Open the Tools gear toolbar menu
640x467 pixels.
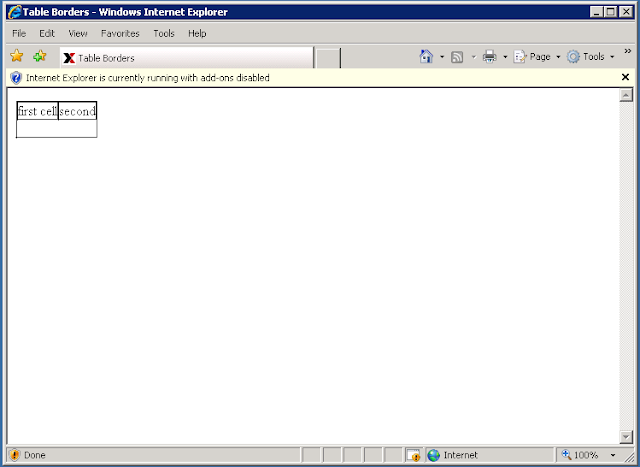[590, 57]
